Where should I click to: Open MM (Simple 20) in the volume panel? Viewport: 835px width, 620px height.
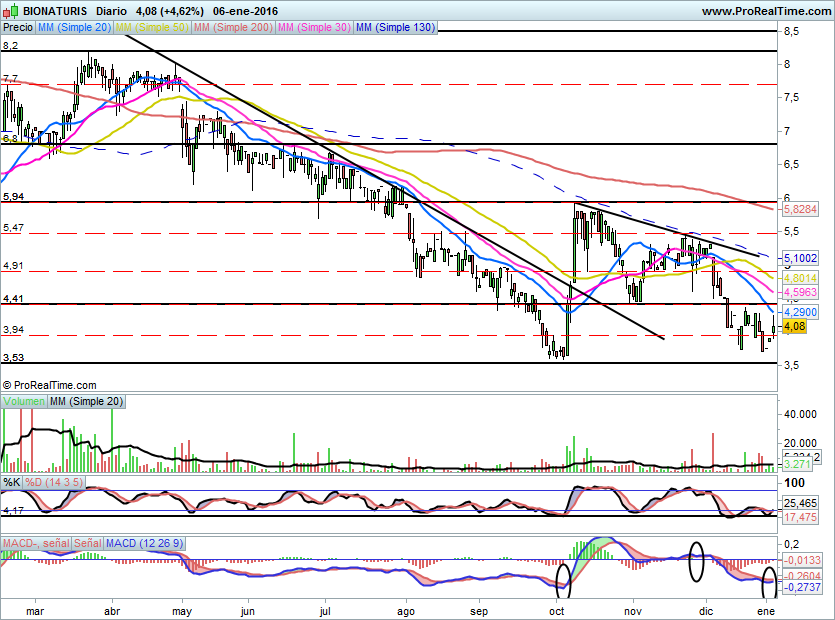pos(86,401)
